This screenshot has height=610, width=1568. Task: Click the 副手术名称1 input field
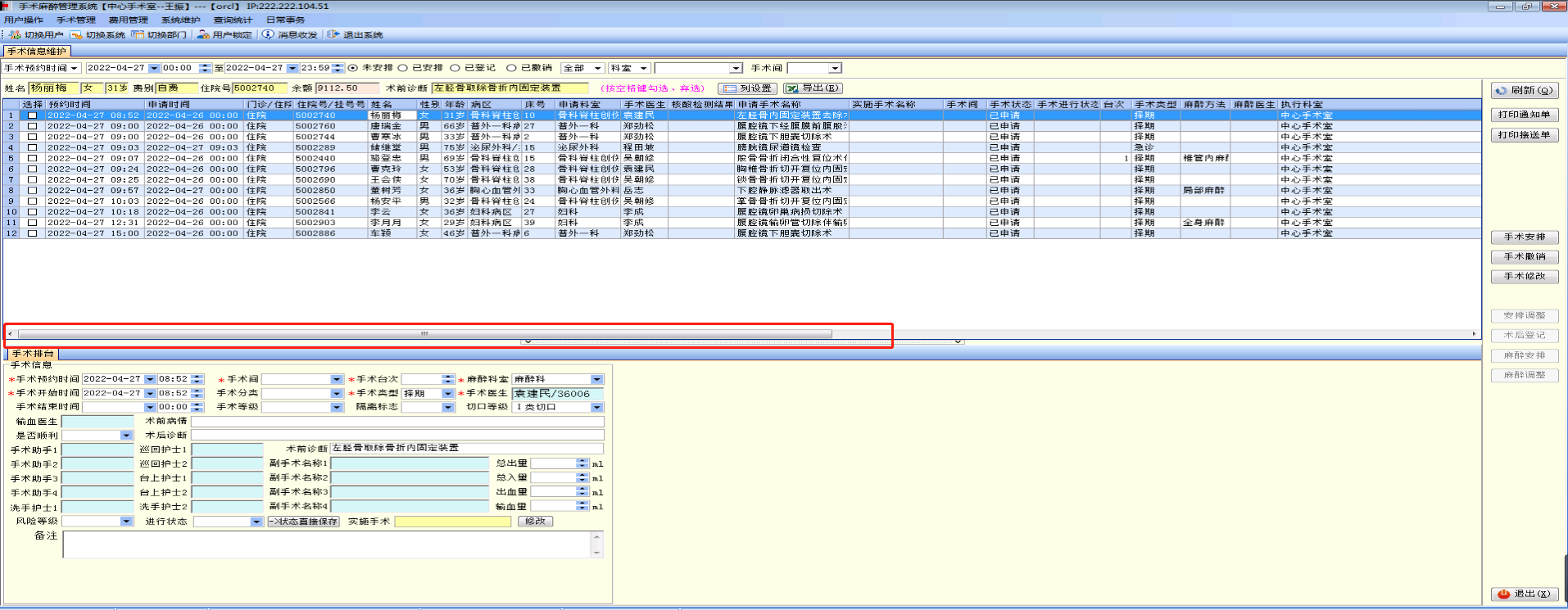(x=410, y=463)
